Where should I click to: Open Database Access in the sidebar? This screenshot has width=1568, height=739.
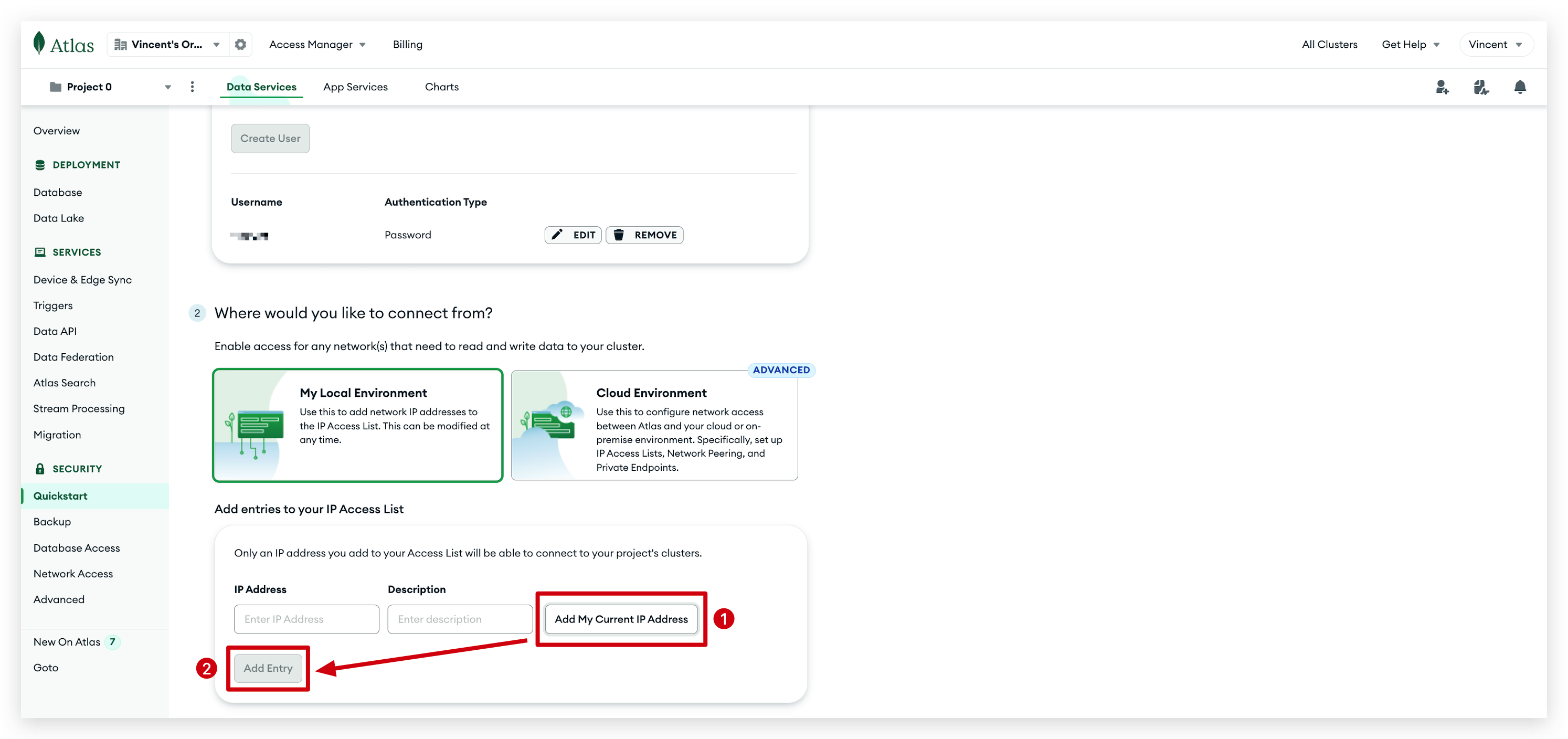tap(76, 548)
